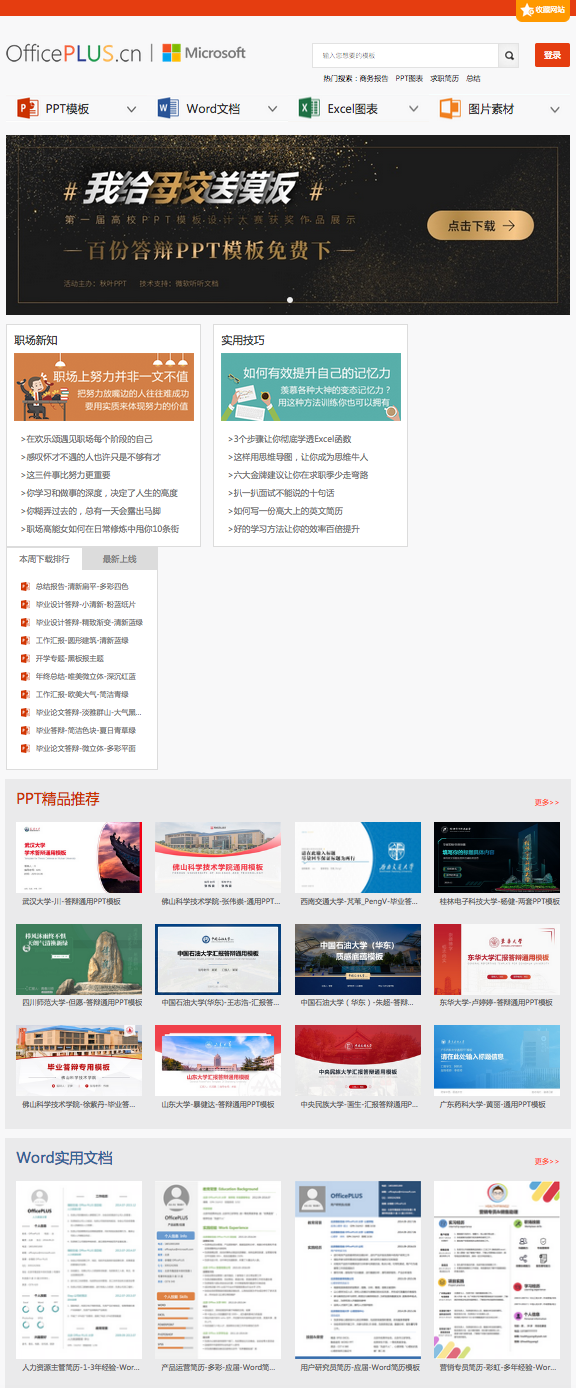The width and height of the screenshot is (576, 1388).
Task: Open article 如何写一份高大上的英文简历
Action: pos(285,511)
